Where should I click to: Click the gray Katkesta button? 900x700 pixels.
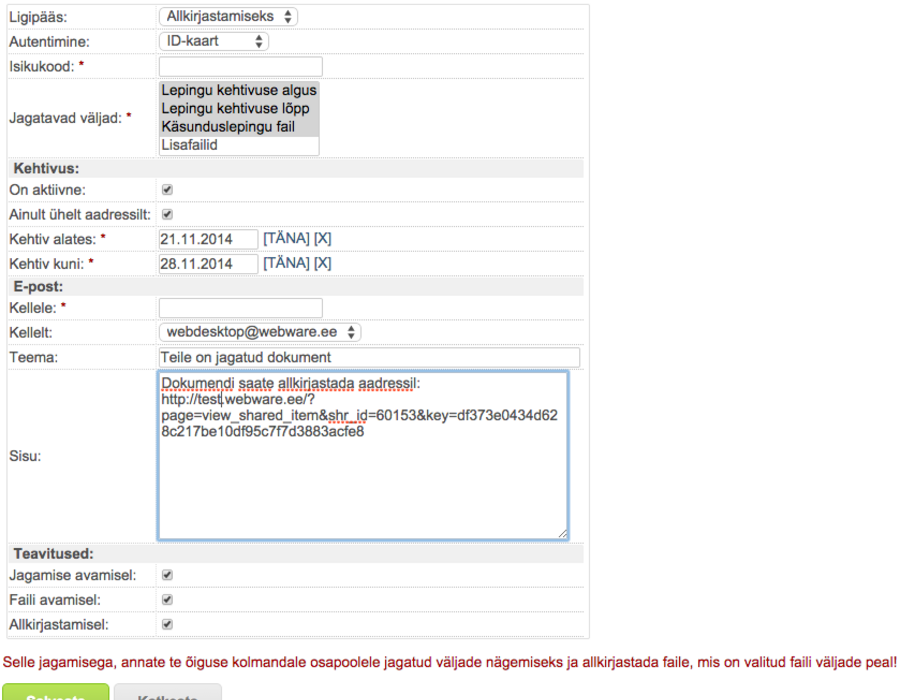(x=168, y=692)
